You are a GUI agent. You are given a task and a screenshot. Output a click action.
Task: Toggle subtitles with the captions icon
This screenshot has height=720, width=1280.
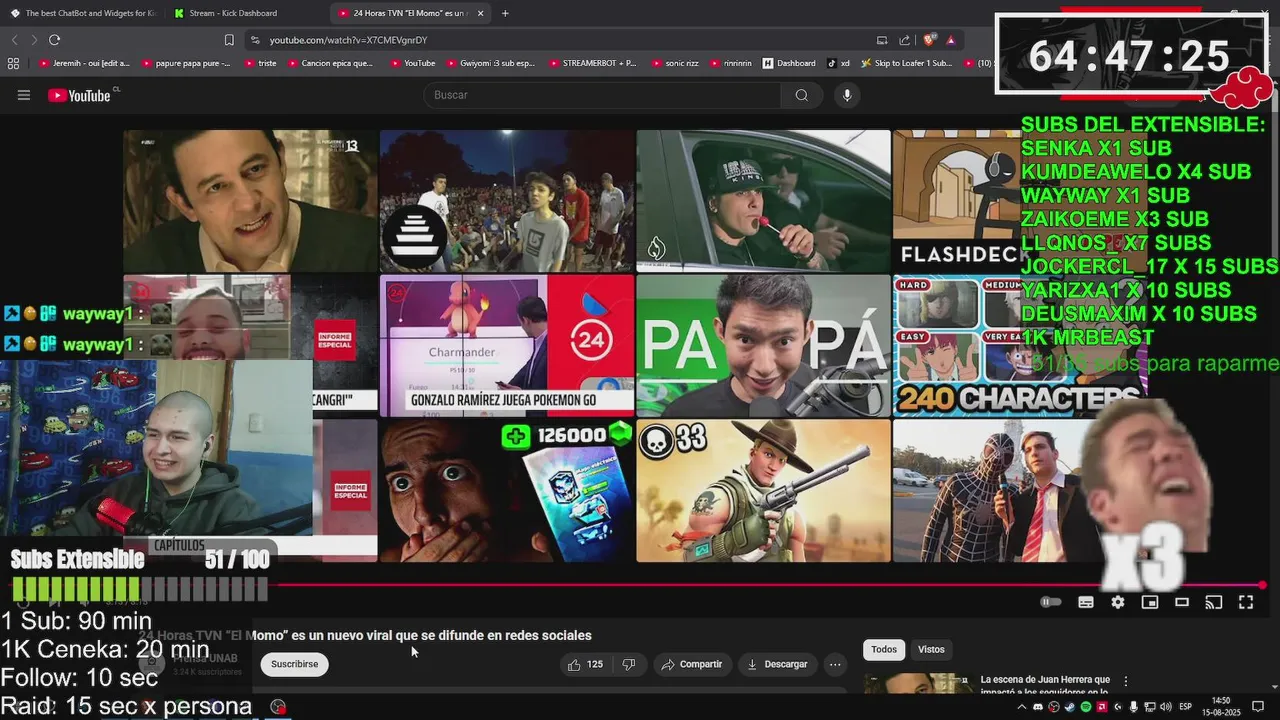(x=1086, y=602)
